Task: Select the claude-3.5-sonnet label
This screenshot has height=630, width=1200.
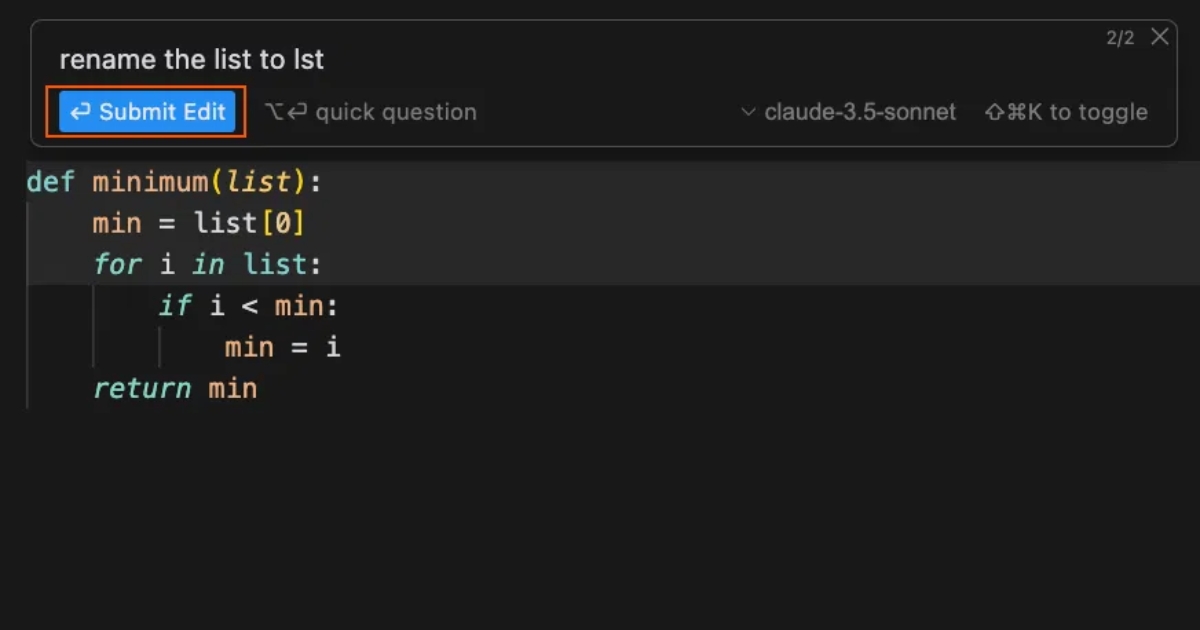Action: (860, 112)
